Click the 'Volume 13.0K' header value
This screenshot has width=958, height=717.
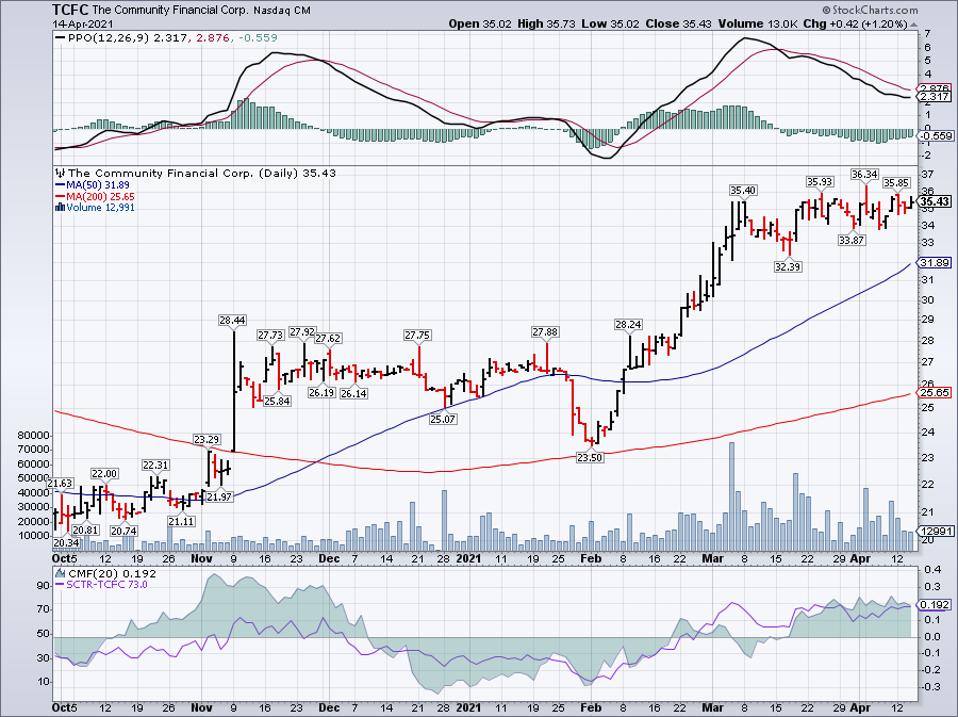(758, 24)
